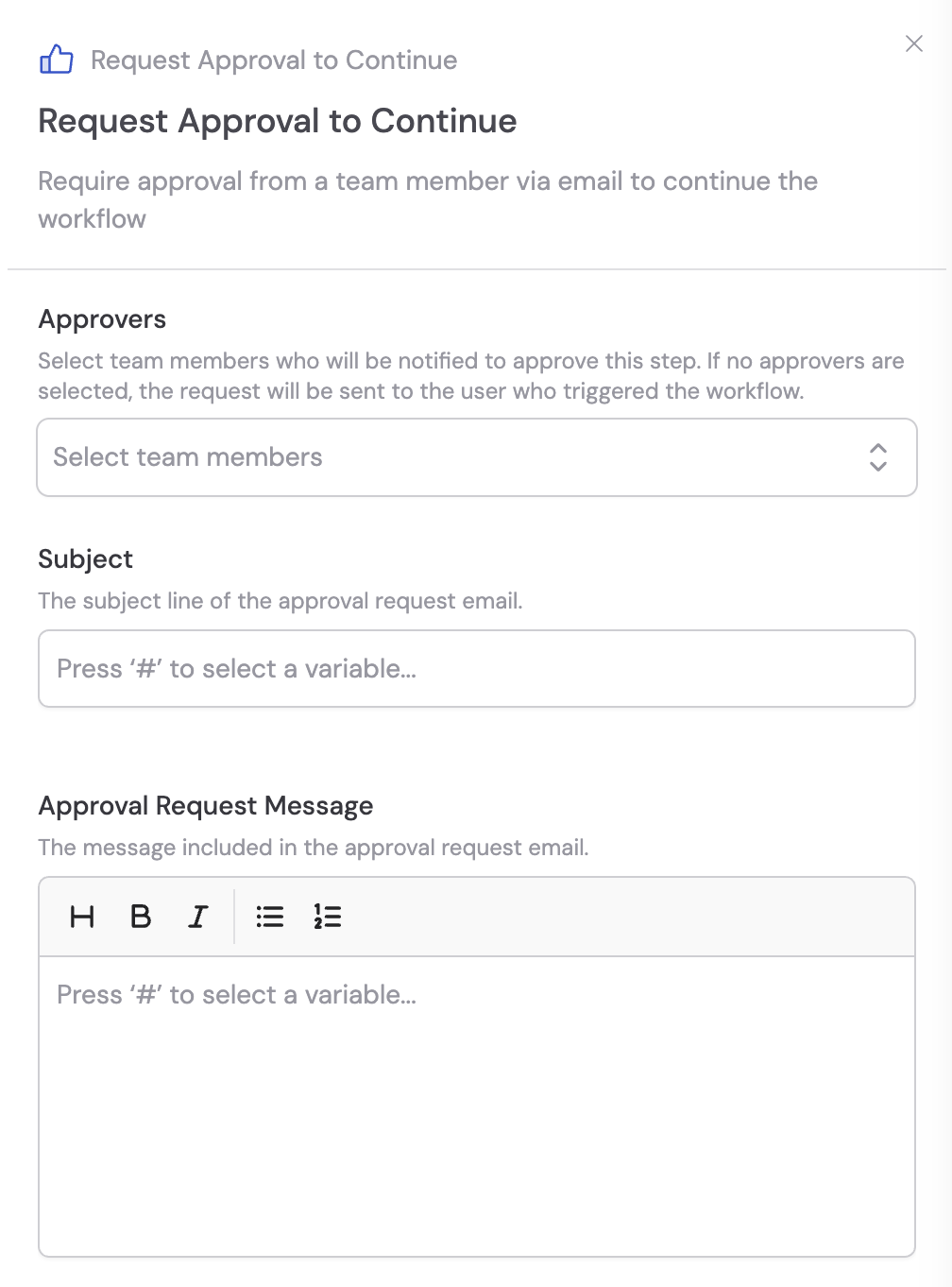
Task: Click the thumbs-up approval icon in the header
Action: [x=57, y=59]
